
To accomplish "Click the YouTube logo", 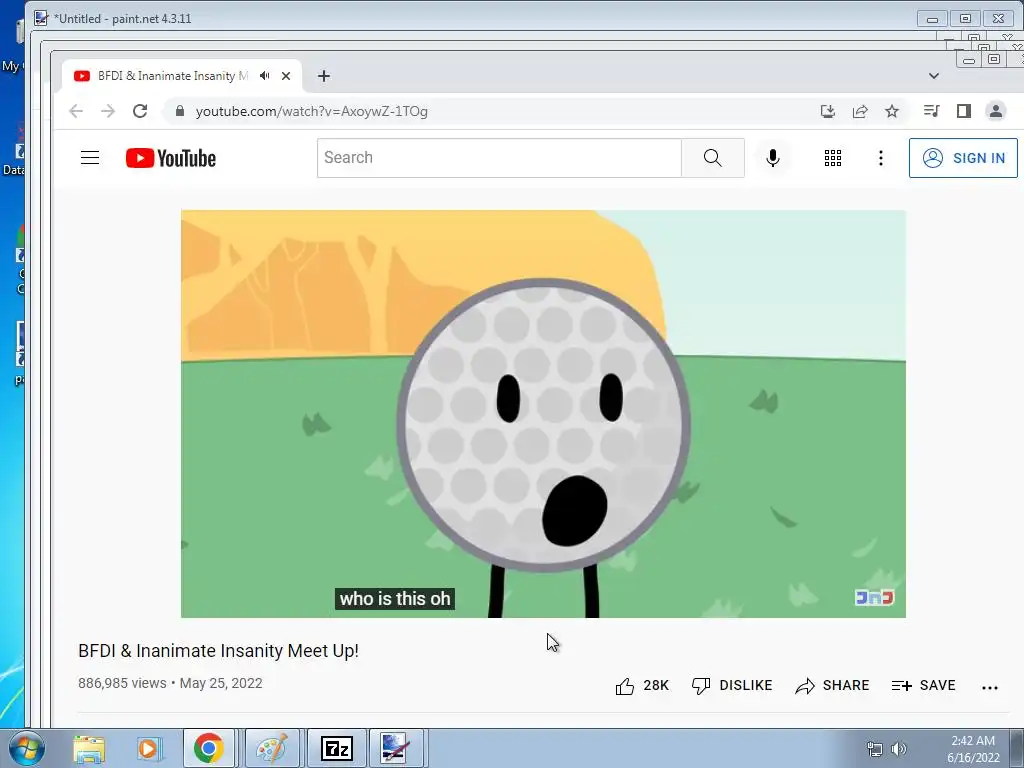I will coord(170,158).
